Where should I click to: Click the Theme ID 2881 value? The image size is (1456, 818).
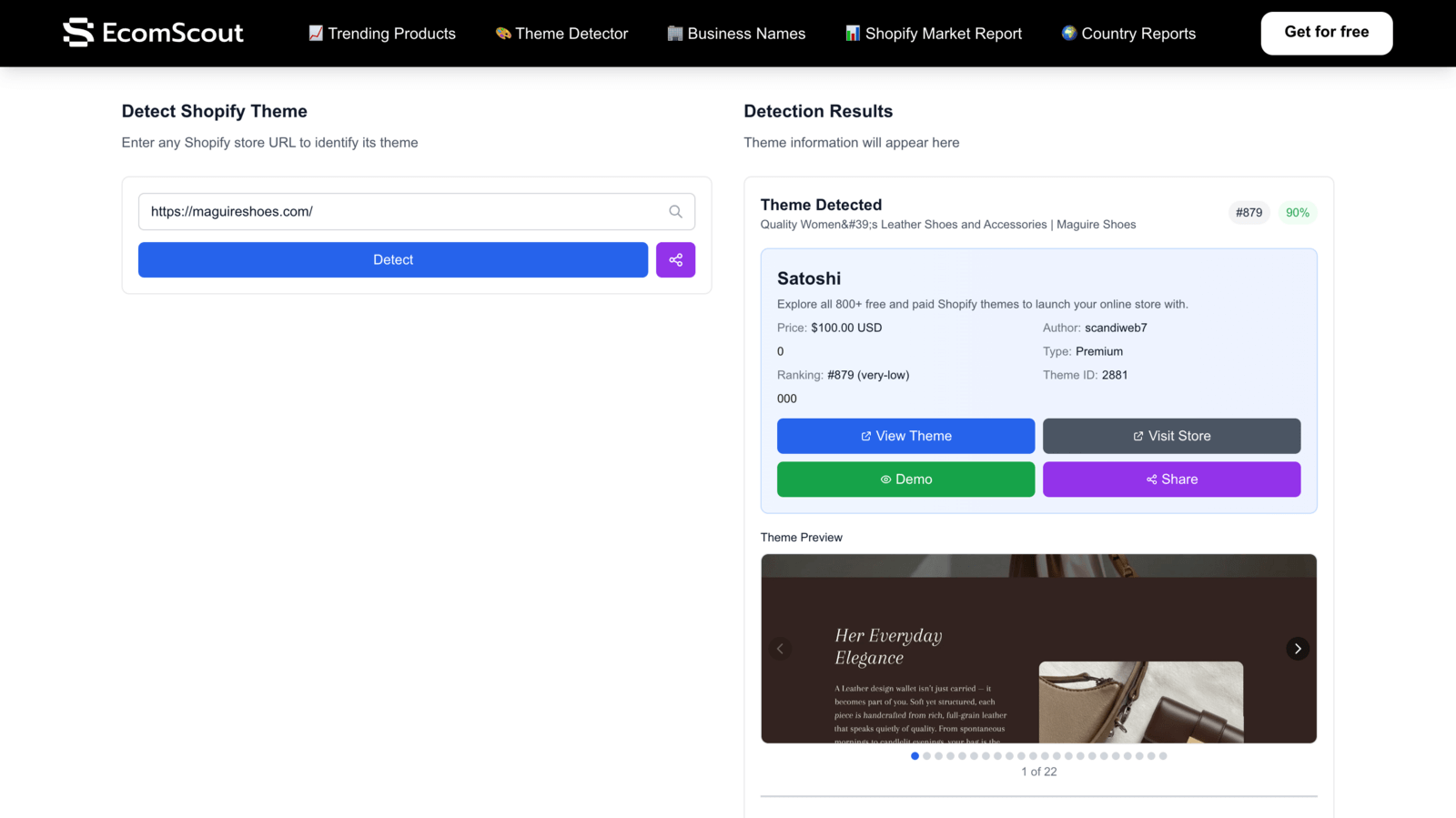tap(1115, 375)
